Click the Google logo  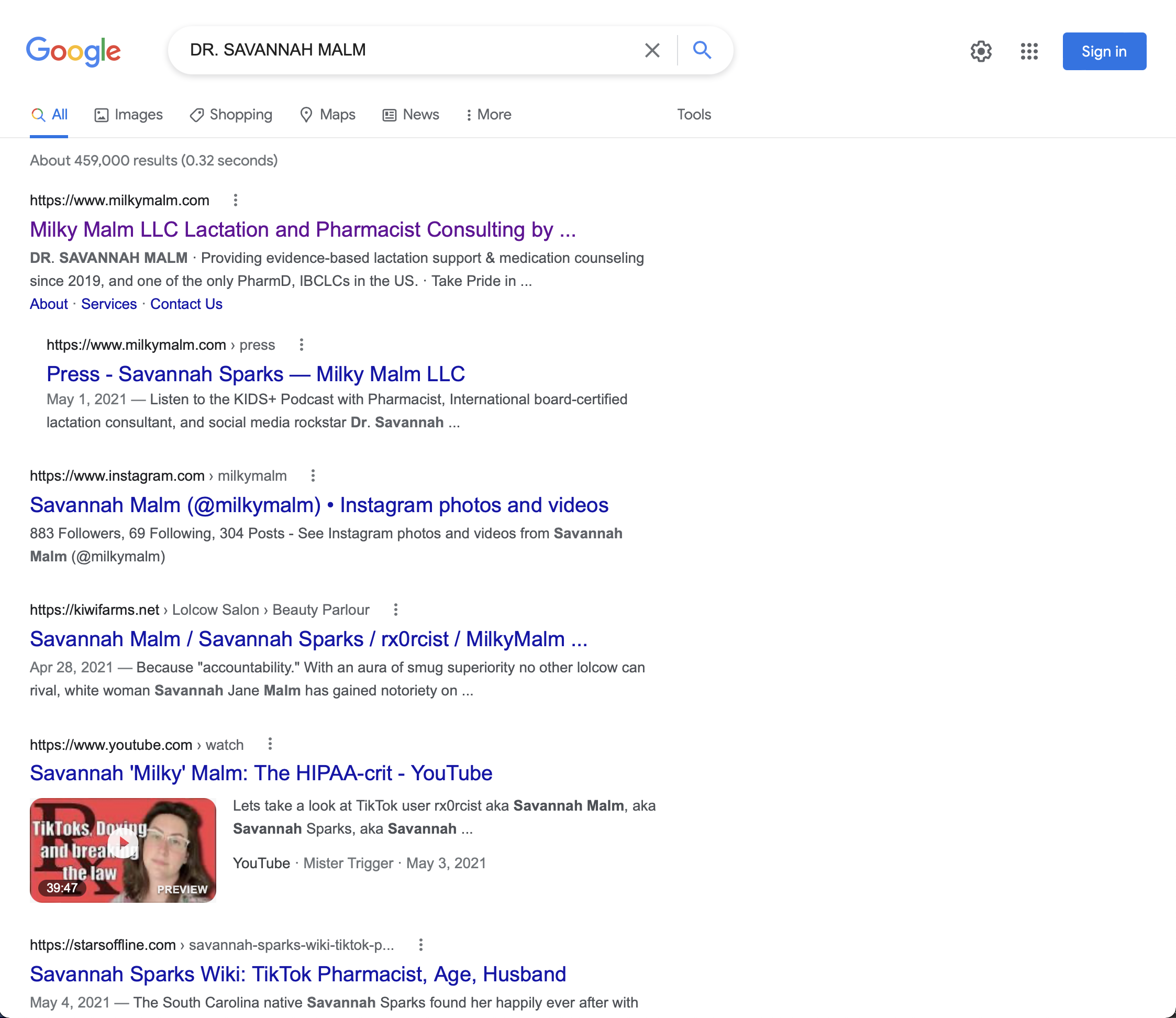[73, 51]
